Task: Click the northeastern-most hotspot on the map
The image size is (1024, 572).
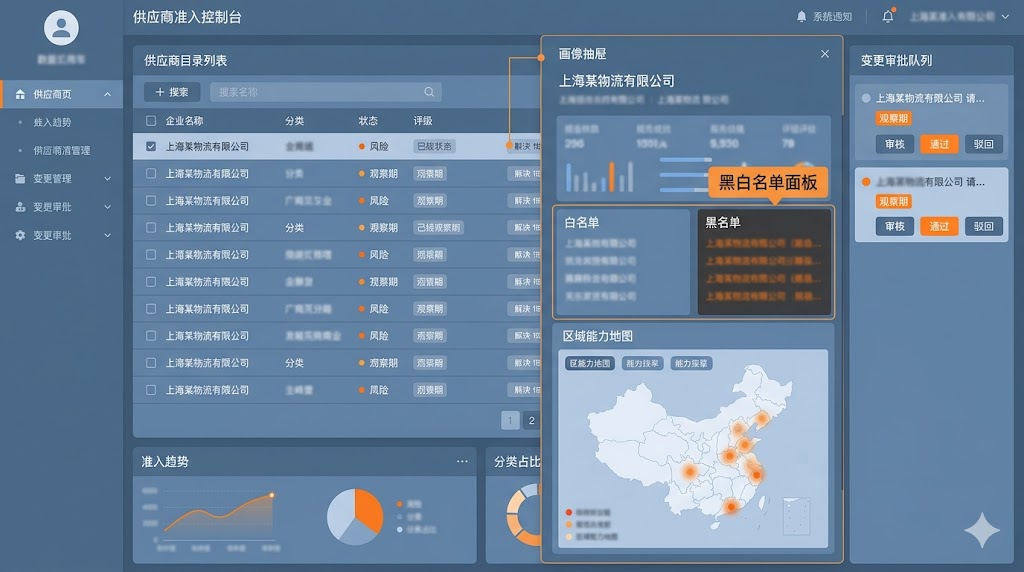Action: 761,418
